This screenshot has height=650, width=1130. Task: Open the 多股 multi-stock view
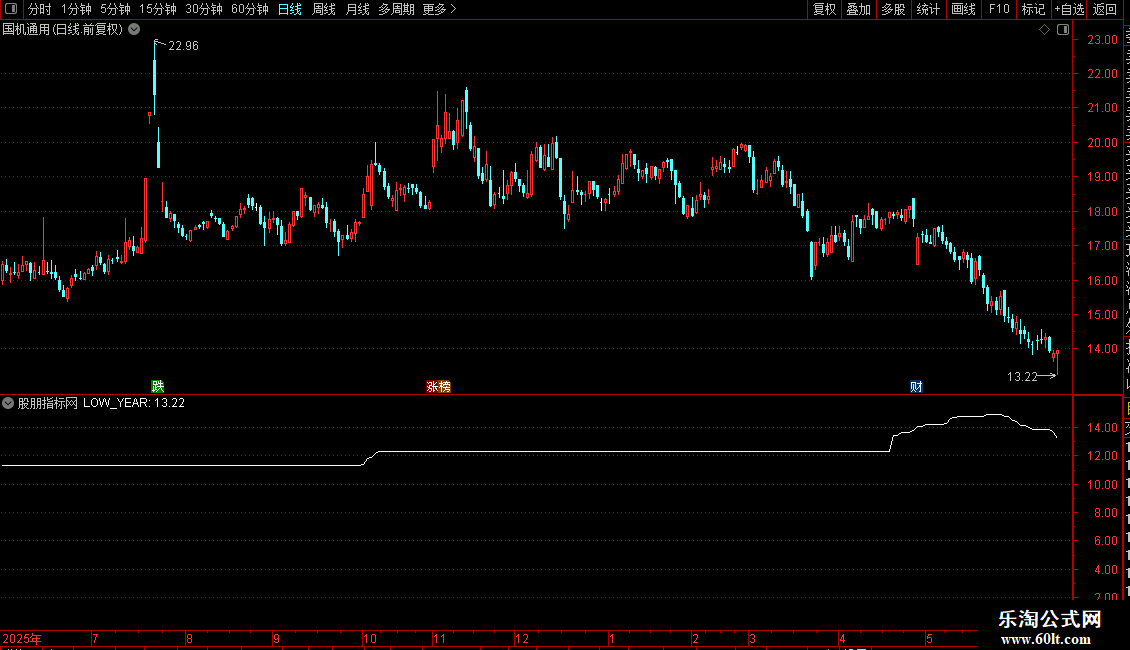tap(893, 9)
